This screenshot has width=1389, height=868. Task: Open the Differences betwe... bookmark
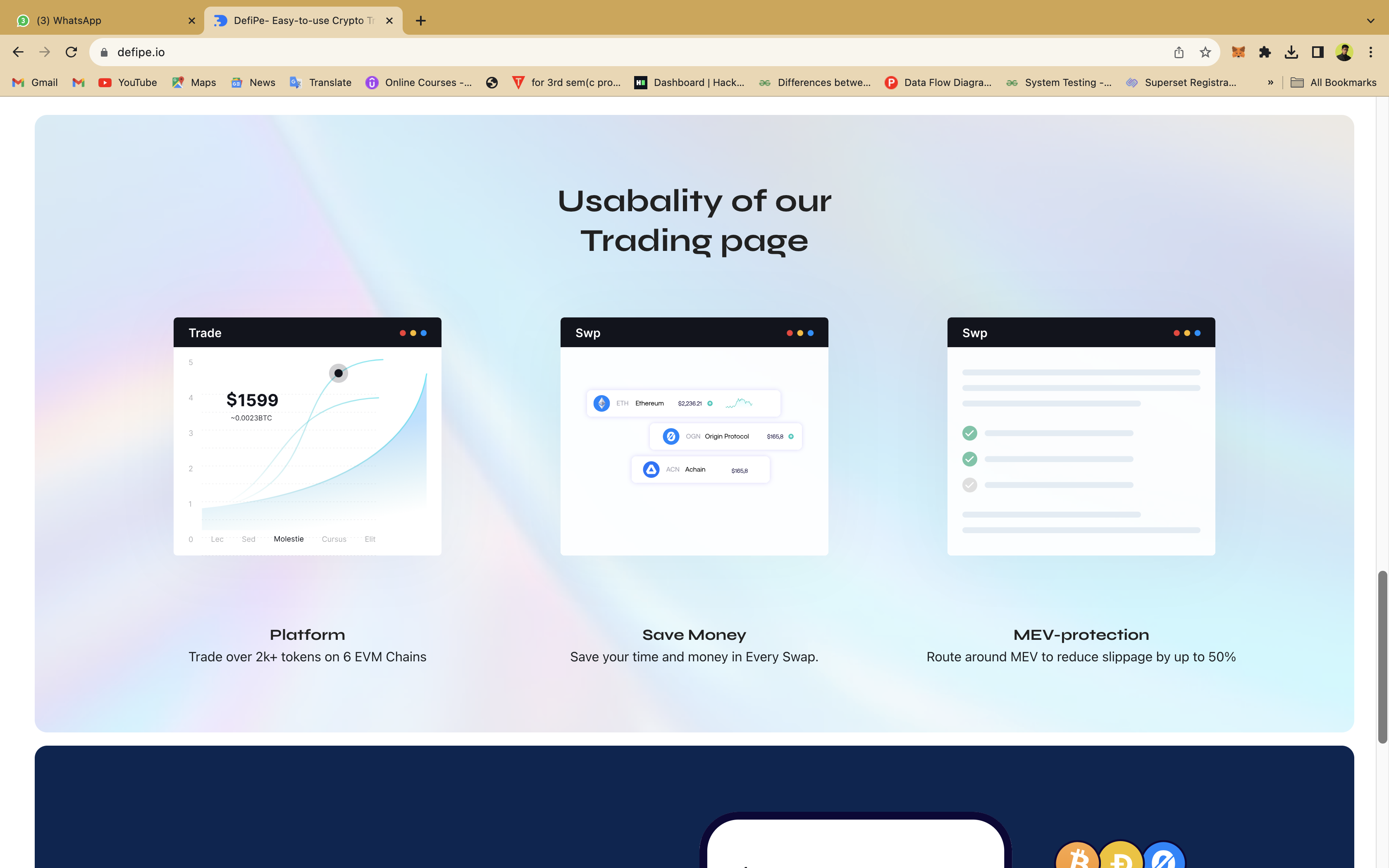[814, 83]
